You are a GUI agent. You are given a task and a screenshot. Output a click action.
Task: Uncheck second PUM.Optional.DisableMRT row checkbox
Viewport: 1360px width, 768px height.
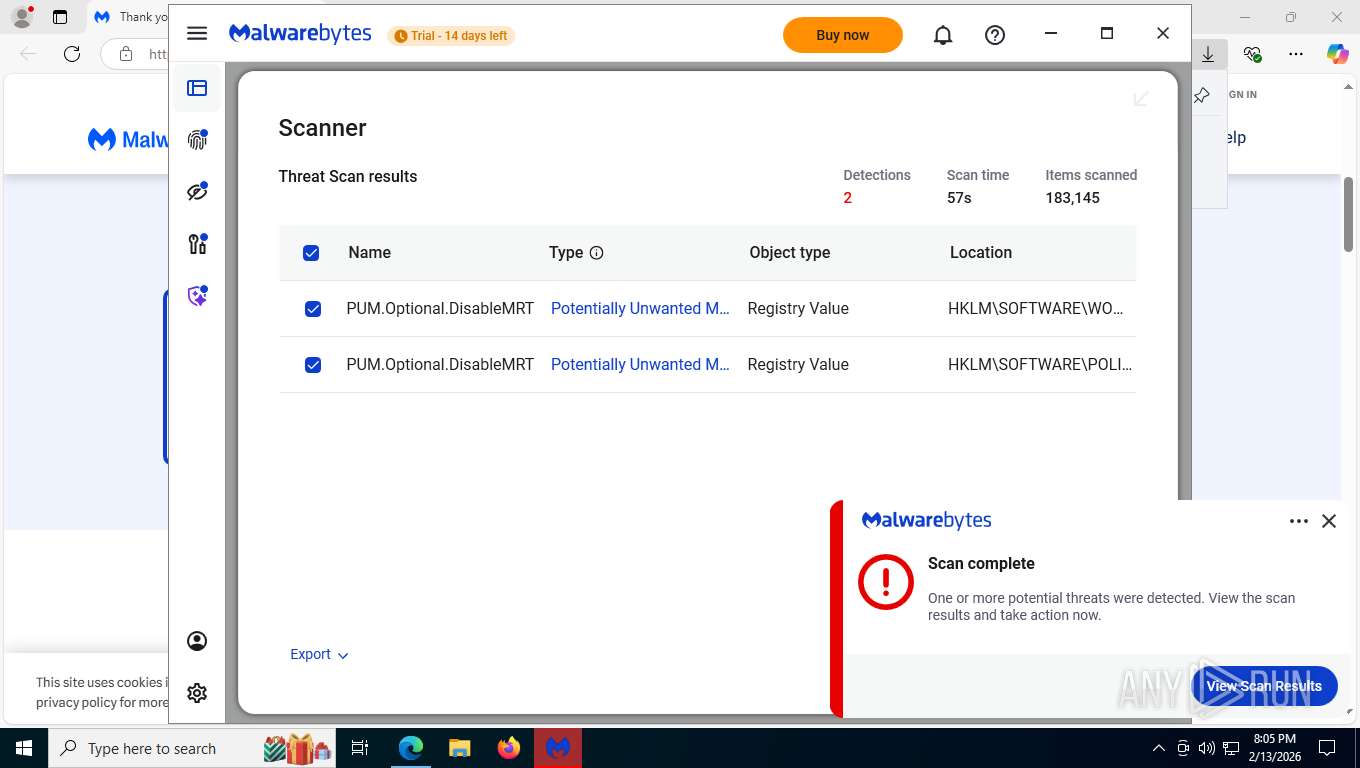313,365
